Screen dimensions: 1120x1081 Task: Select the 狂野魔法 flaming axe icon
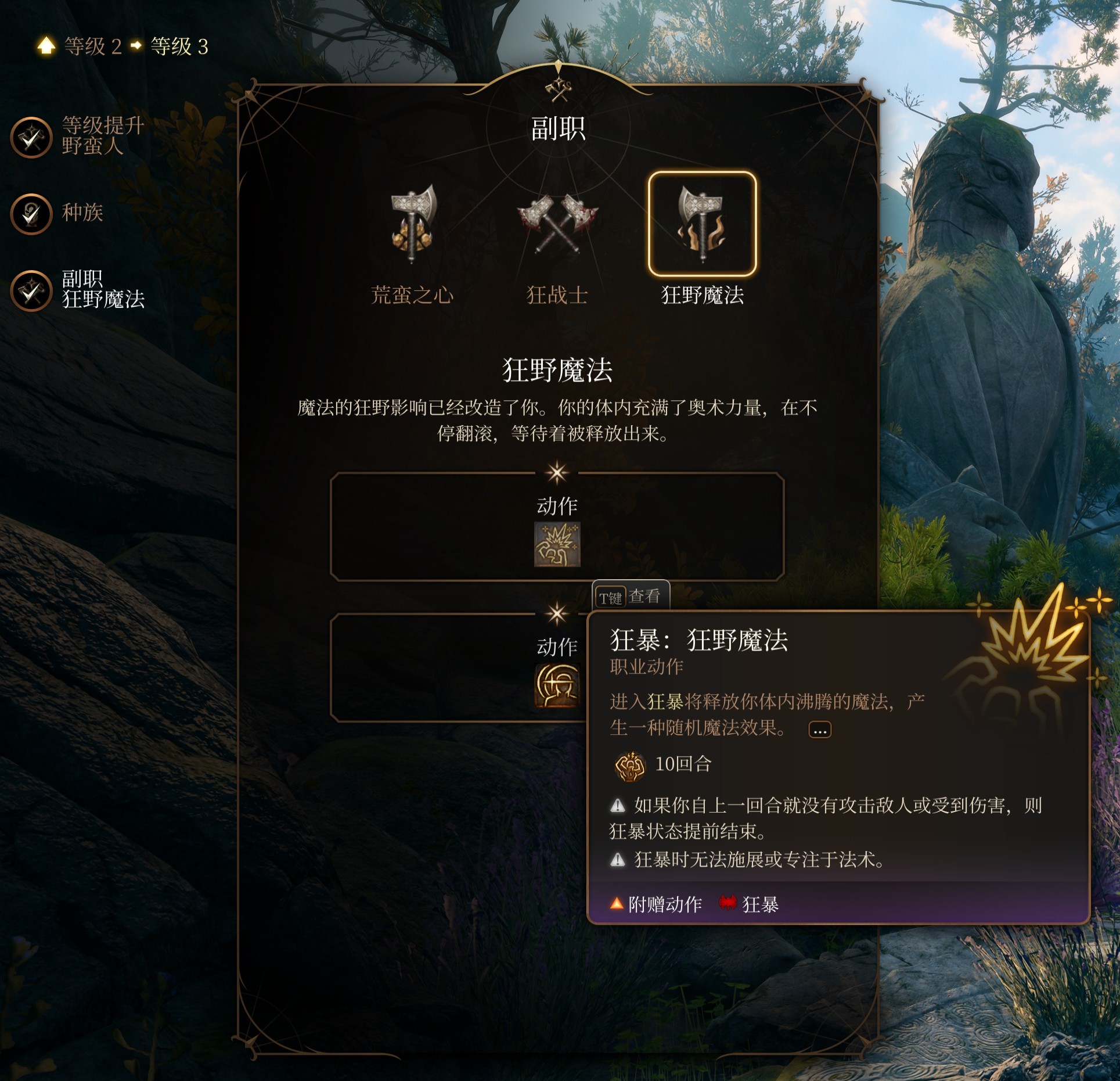pyautogui.click(x=703, y=224)
